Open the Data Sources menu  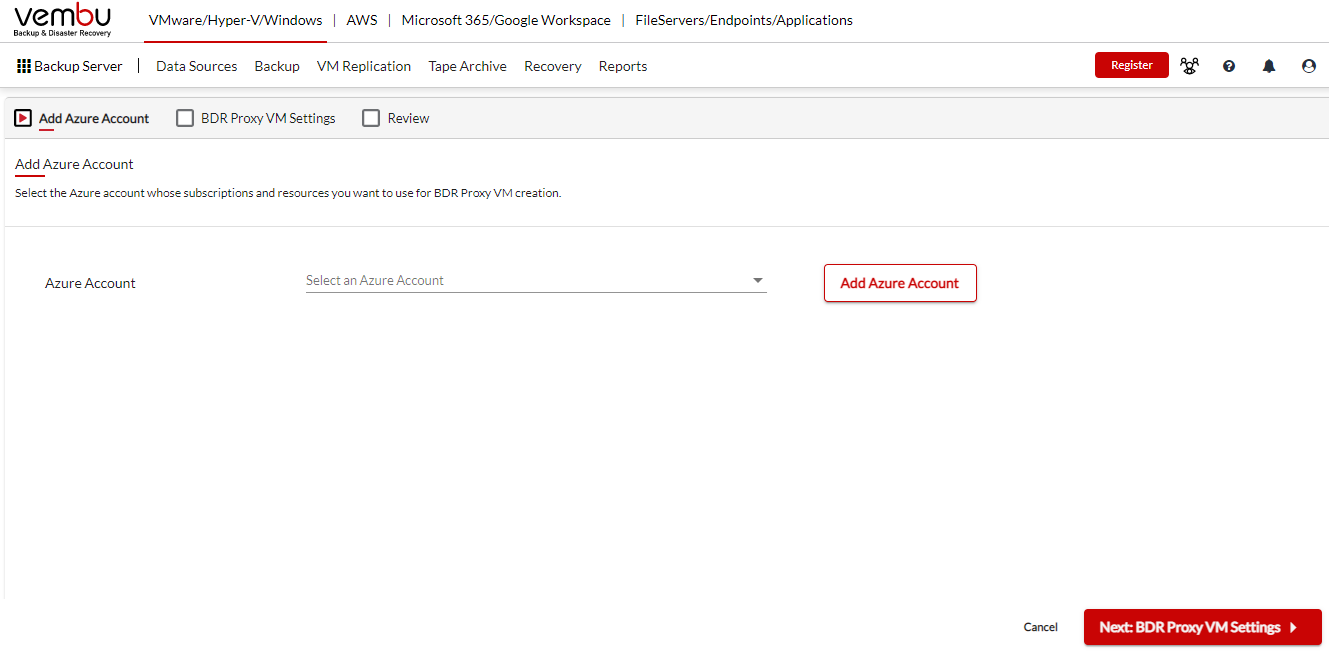click(x=197, y=66)
